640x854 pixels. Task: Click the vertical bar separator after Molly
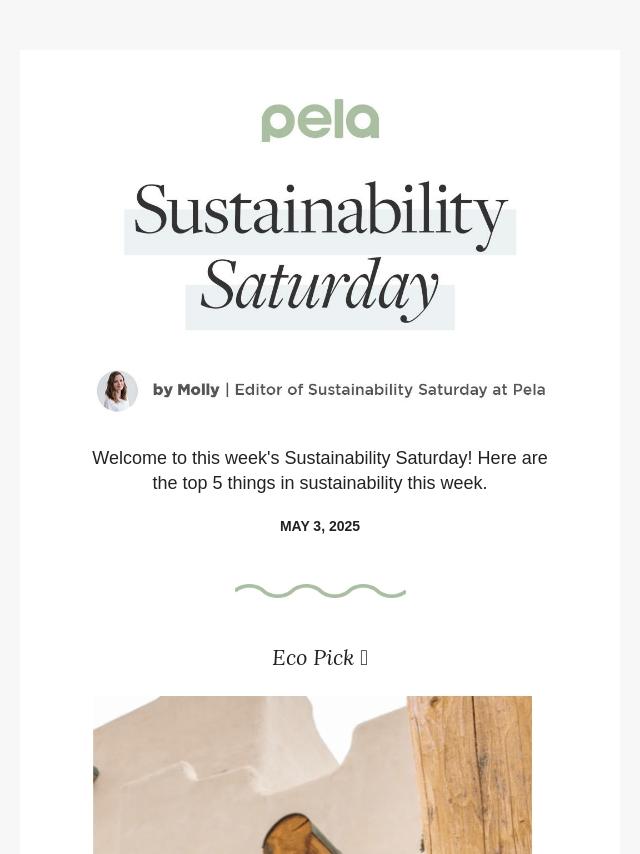[x=227, y=390]
